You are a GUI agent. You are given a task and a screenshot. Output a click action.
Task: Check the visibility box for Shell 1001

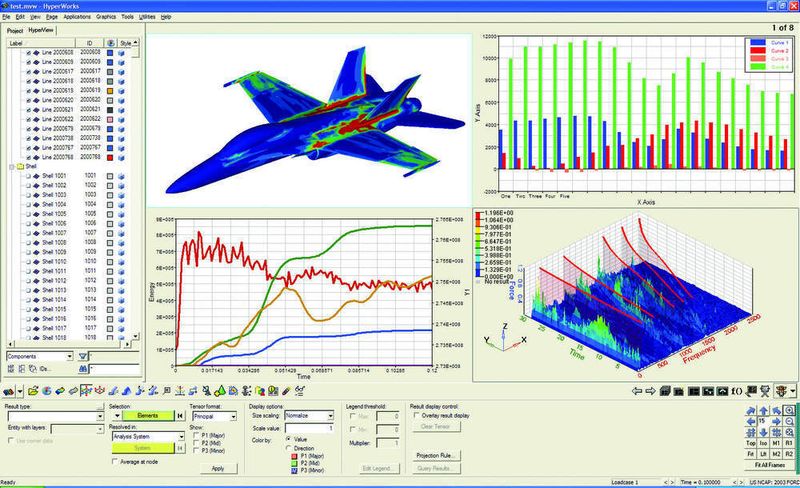tap(29, 176)
